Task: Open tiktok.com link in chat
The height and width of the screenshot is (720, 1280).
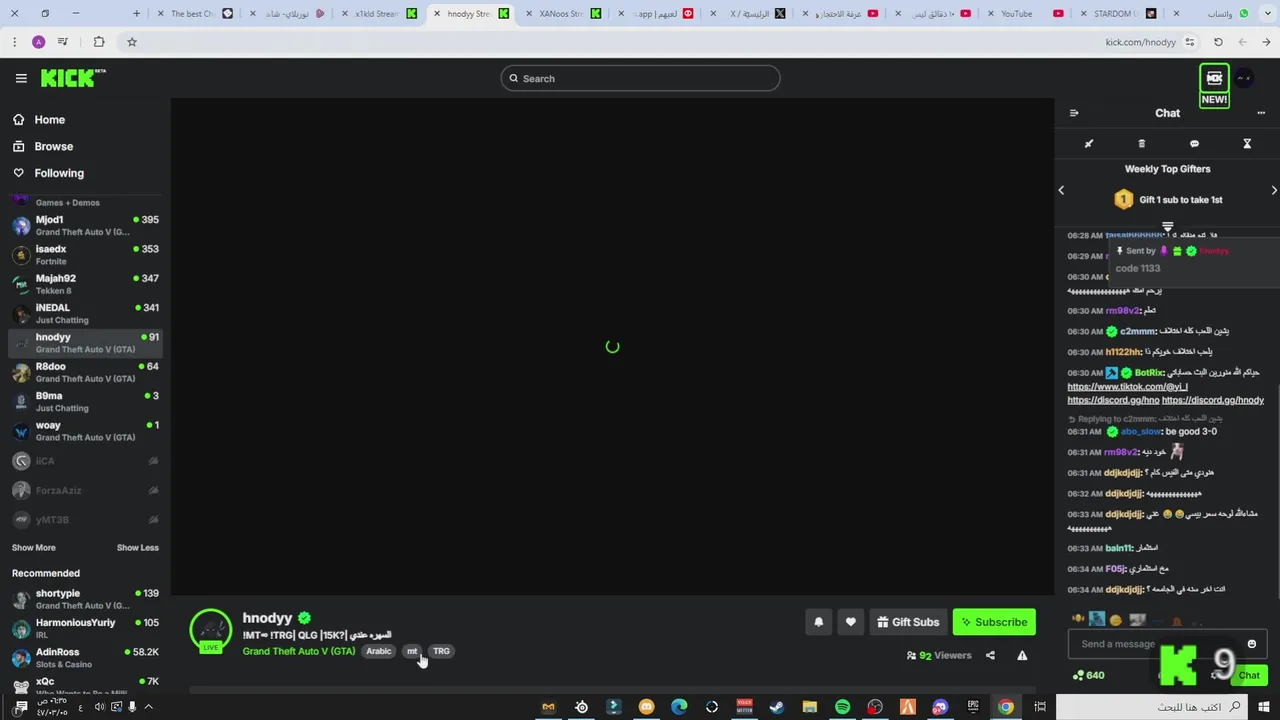Action: pyautogui.click(x=1127, y=387)
